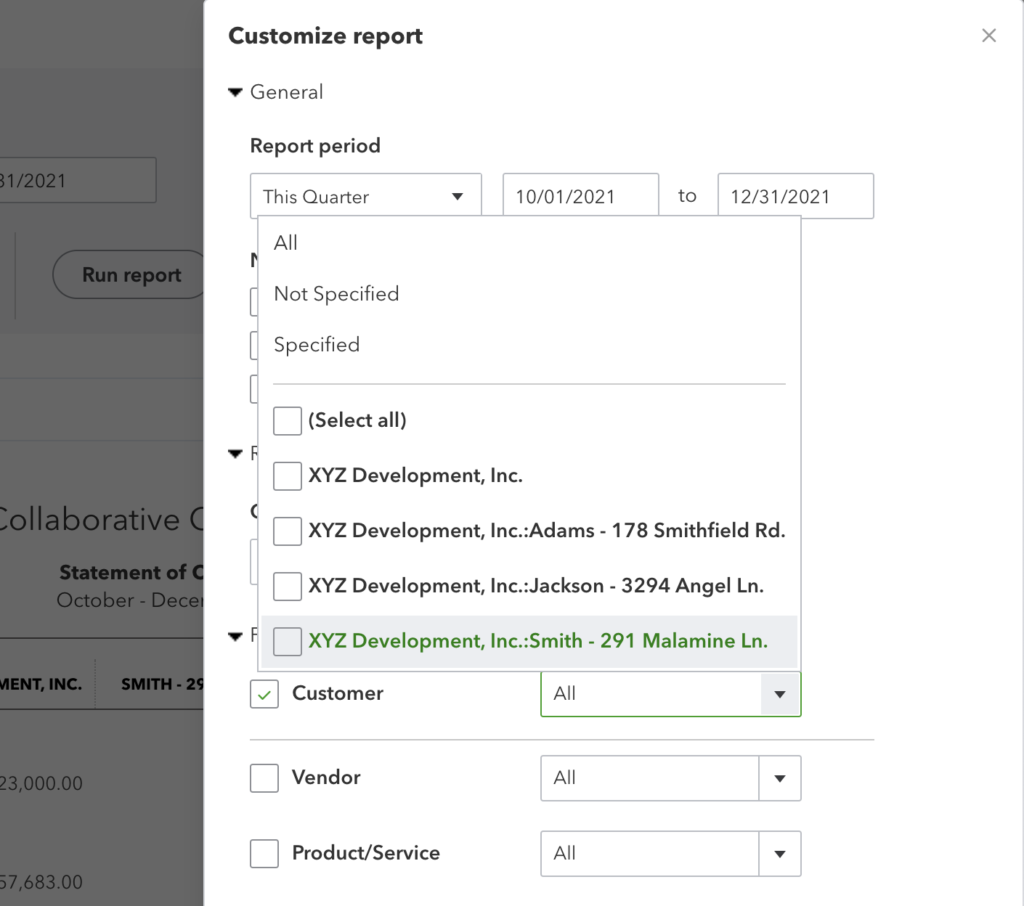The width and height of the screenshot is (1024, 906).
Task: Check XYZ Development, Inc. checkbox
Action: click(288, 476)
